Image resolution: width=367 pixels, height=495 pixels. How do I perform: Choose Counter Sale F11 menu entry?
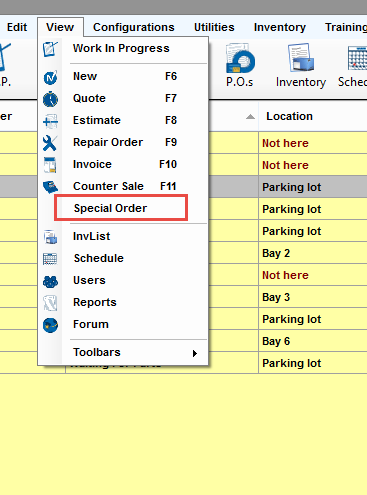pos(123,187)
